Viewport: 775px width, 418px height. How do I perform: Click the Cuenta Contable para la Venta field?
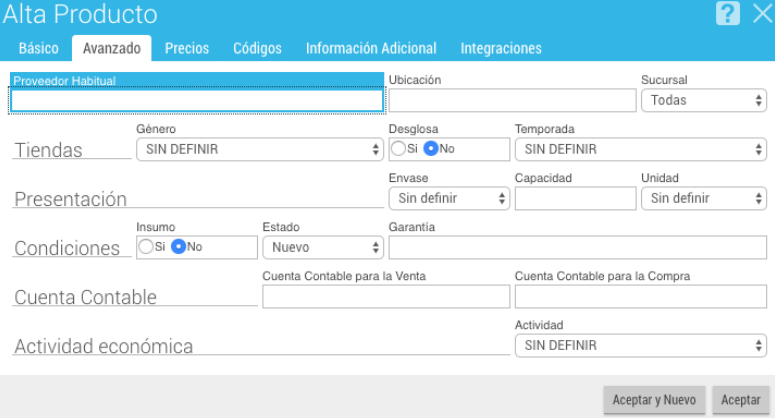tap(386, 296)
